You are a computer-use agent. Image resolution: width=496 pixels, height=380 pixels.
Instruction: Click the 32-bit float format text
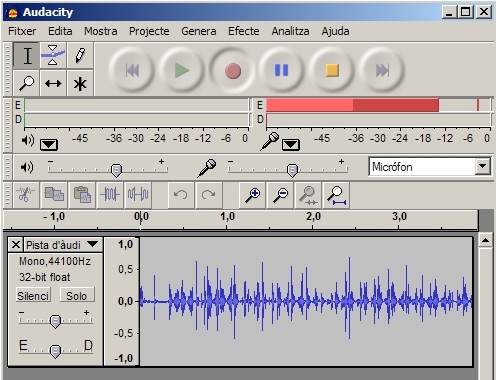click(x=45, y=277)
